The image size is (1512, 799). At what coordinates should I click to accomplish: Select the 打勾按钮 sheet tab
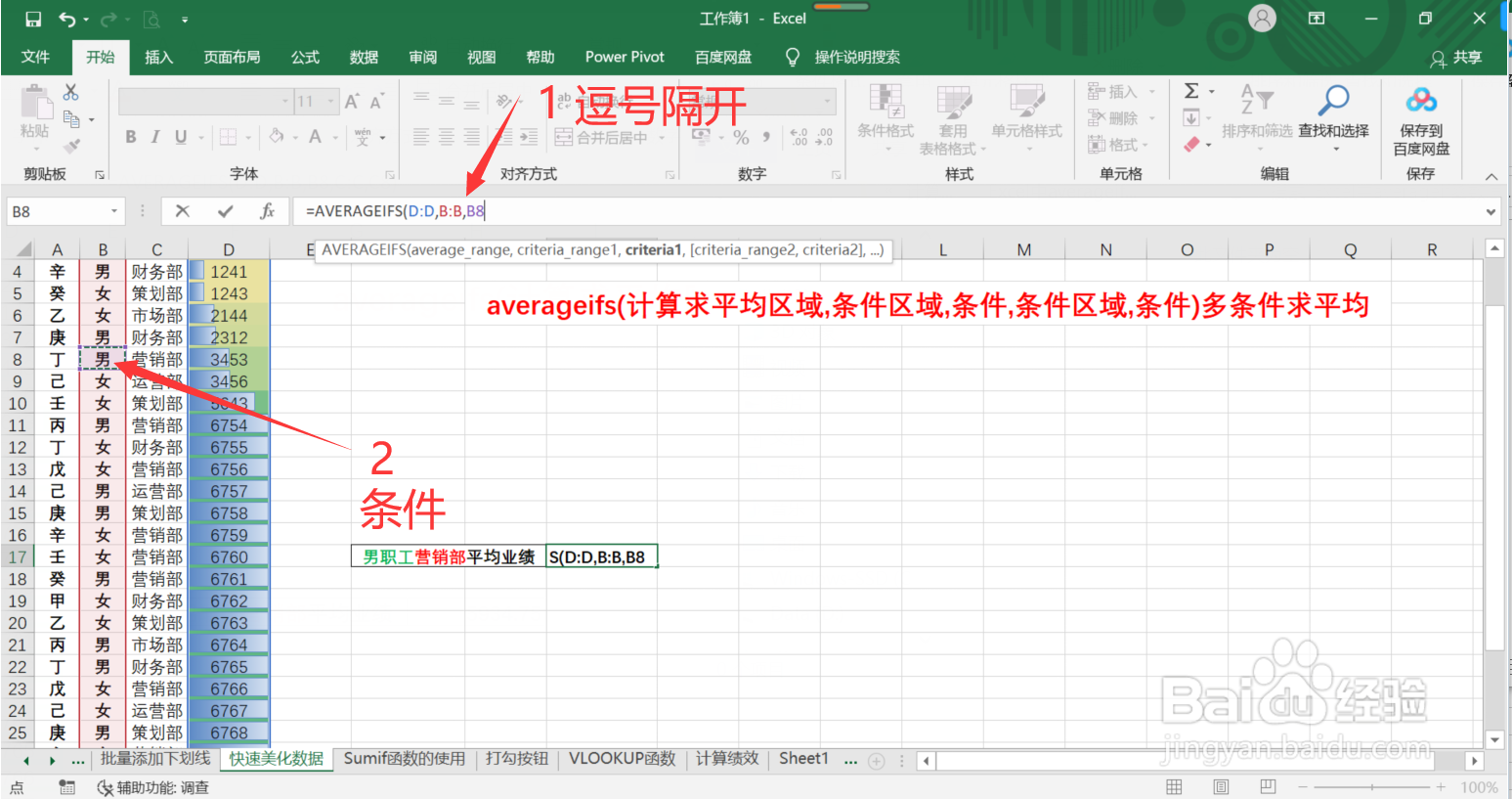pyautogui.click(x=517, y=758)
